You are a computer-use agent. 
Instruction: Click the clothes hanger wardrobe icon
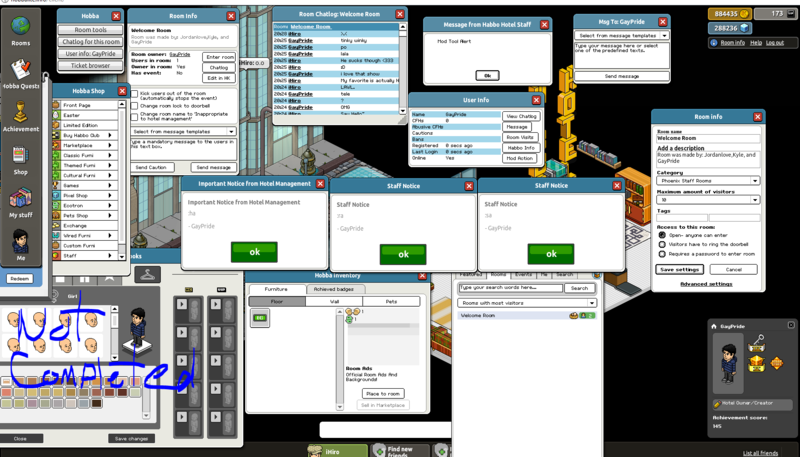[147, 274]
